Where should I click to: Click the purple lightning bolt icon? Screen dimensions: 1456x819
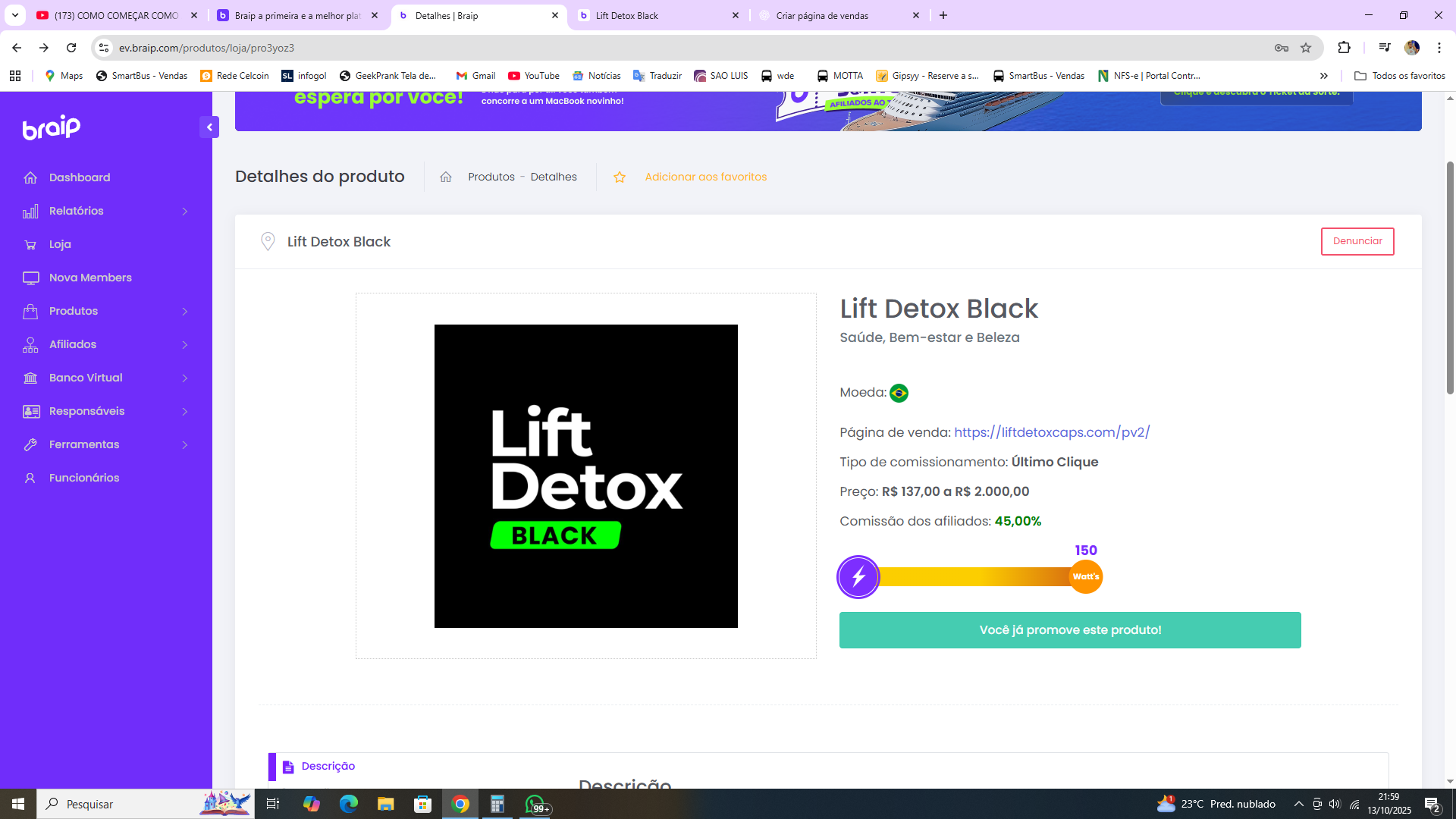point(858,577)
